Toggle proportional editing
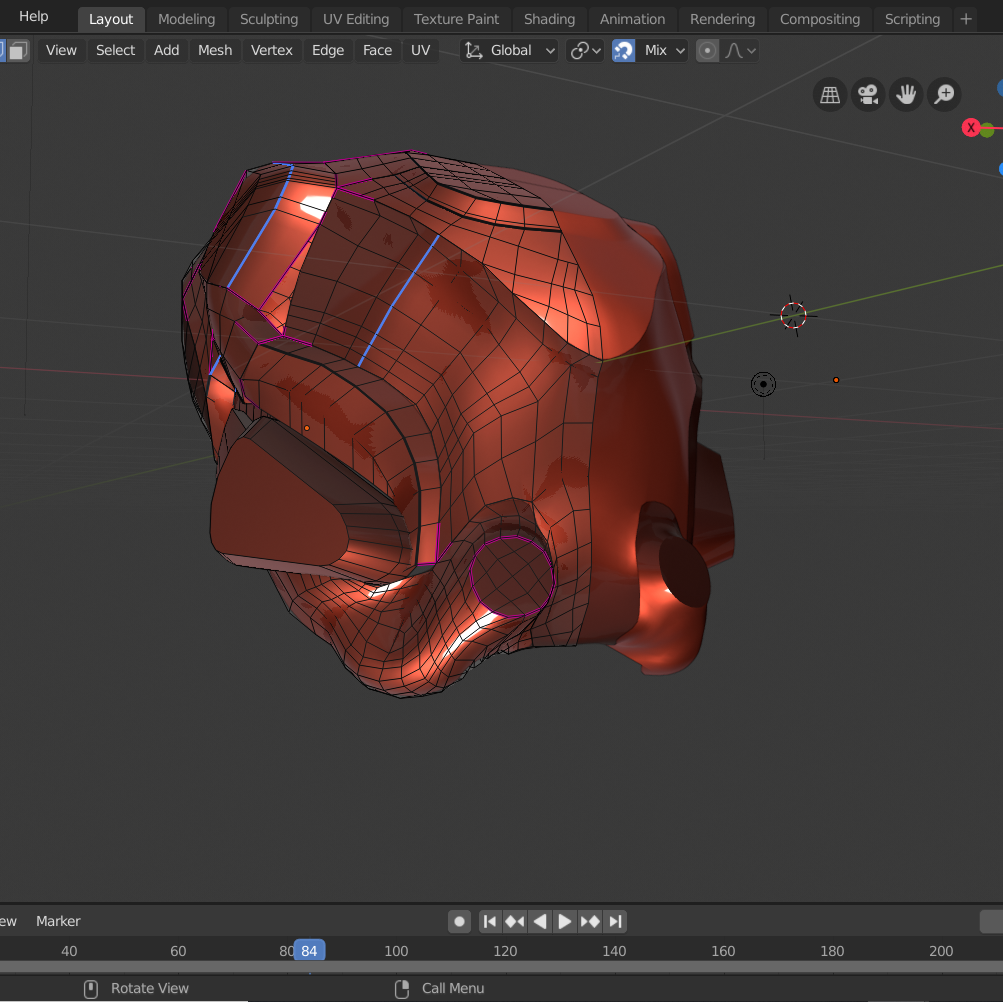Image resolution: width=1003 pixels, height=1002 pixels. coord(707,50)
